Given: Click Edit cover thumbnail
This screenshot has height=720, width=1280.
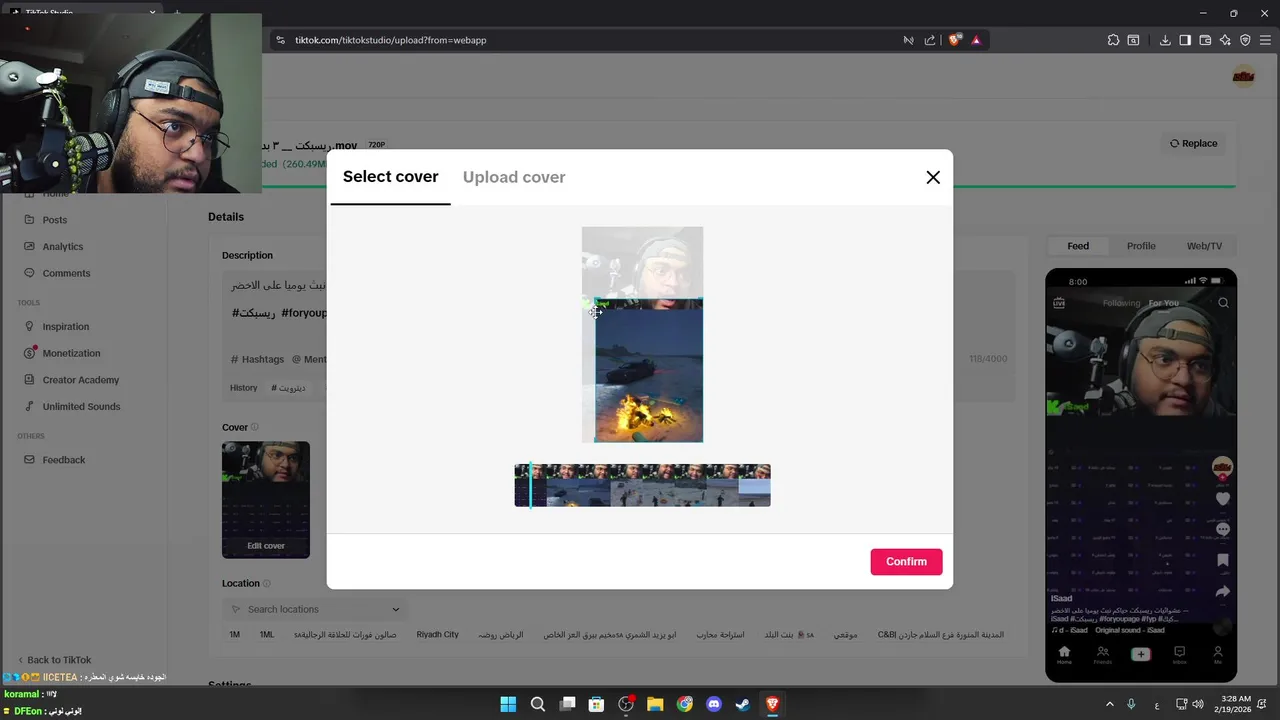Looking at the screenshot, I should click(266, 500).
